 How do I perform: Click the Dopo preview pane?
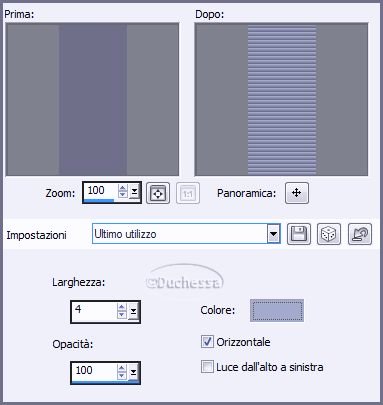point(281,99)
